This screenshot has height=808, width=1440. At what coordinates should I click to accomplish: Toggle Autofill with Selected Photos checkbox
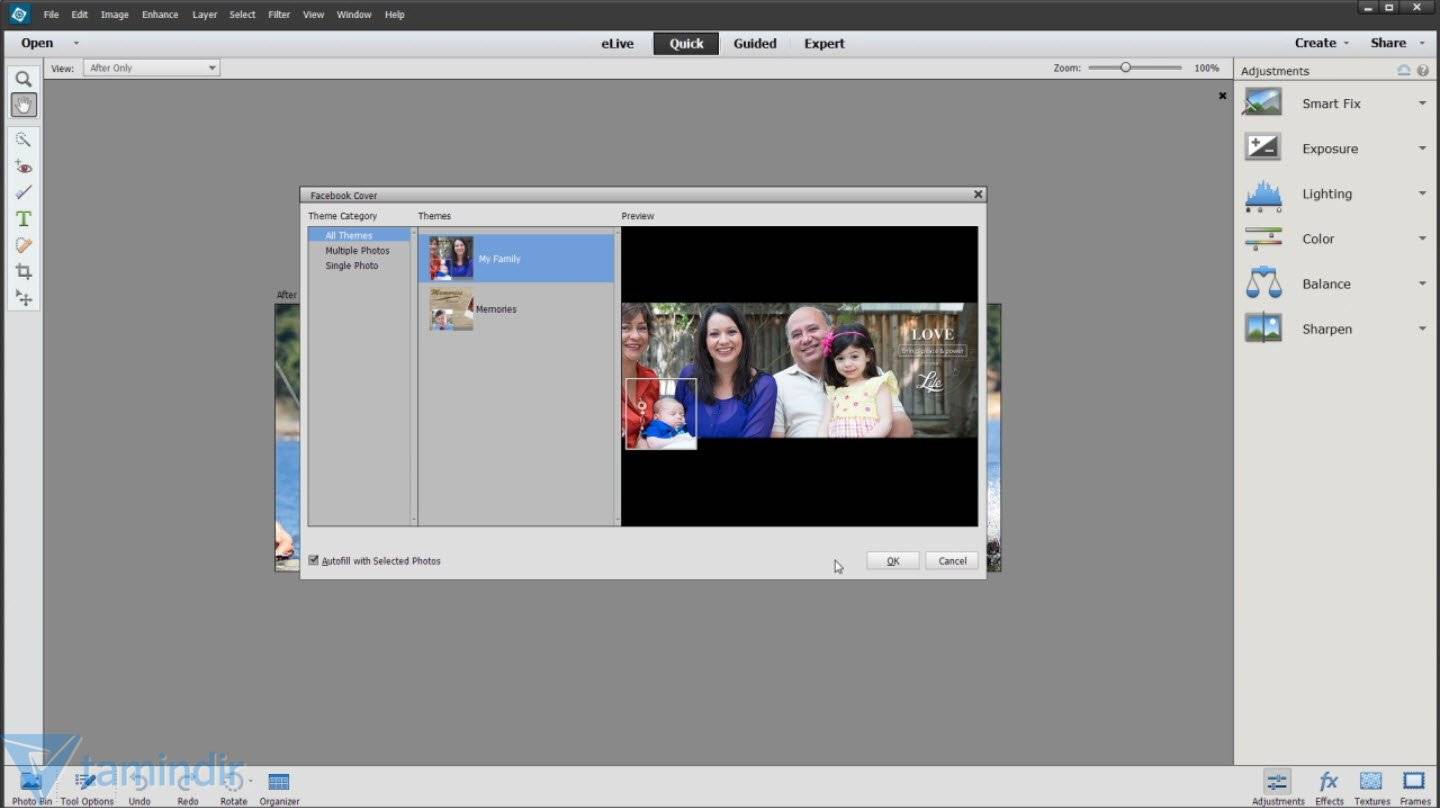coord(314,561)
